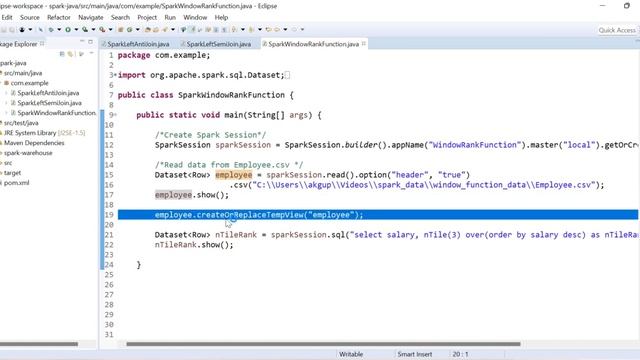Screen dimensions: 640x360
Task: Open the External Tools dropdown arrow
Action: 111,29
